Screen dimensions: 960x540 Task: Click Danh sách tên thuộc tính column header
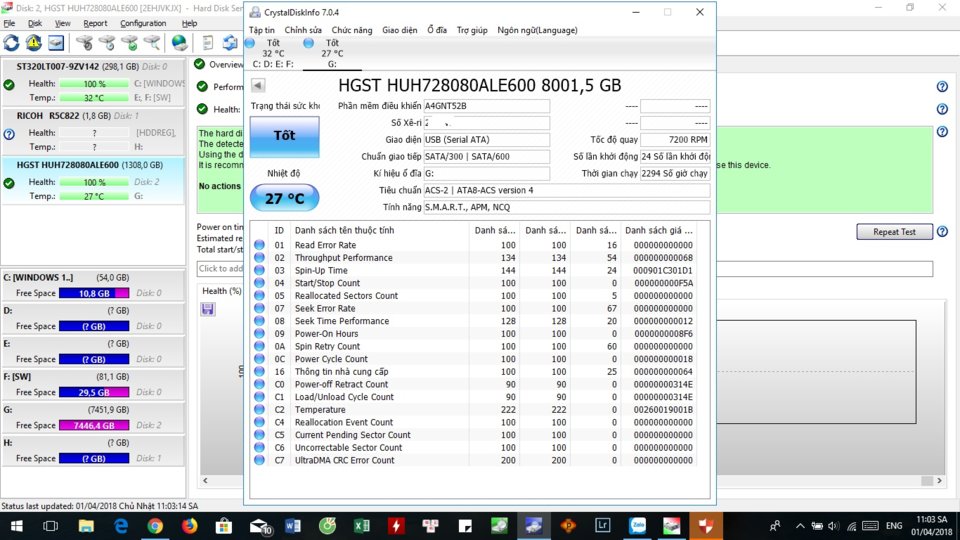pyautogui.click(x=345, y=230)
